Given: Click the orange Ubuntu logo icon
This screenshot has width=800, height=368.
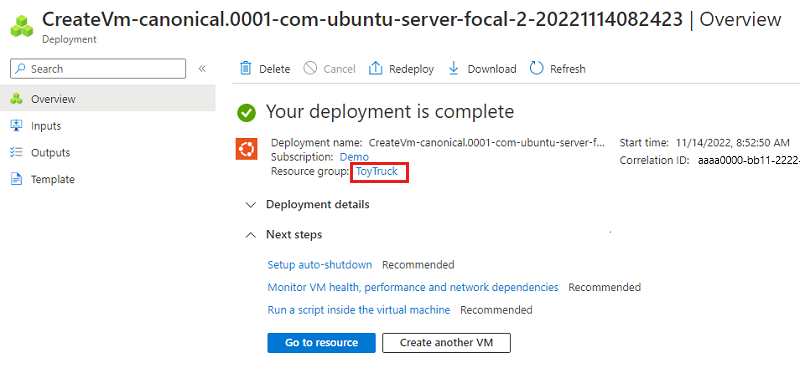Looking at the screenshot, I should (246, 149).
